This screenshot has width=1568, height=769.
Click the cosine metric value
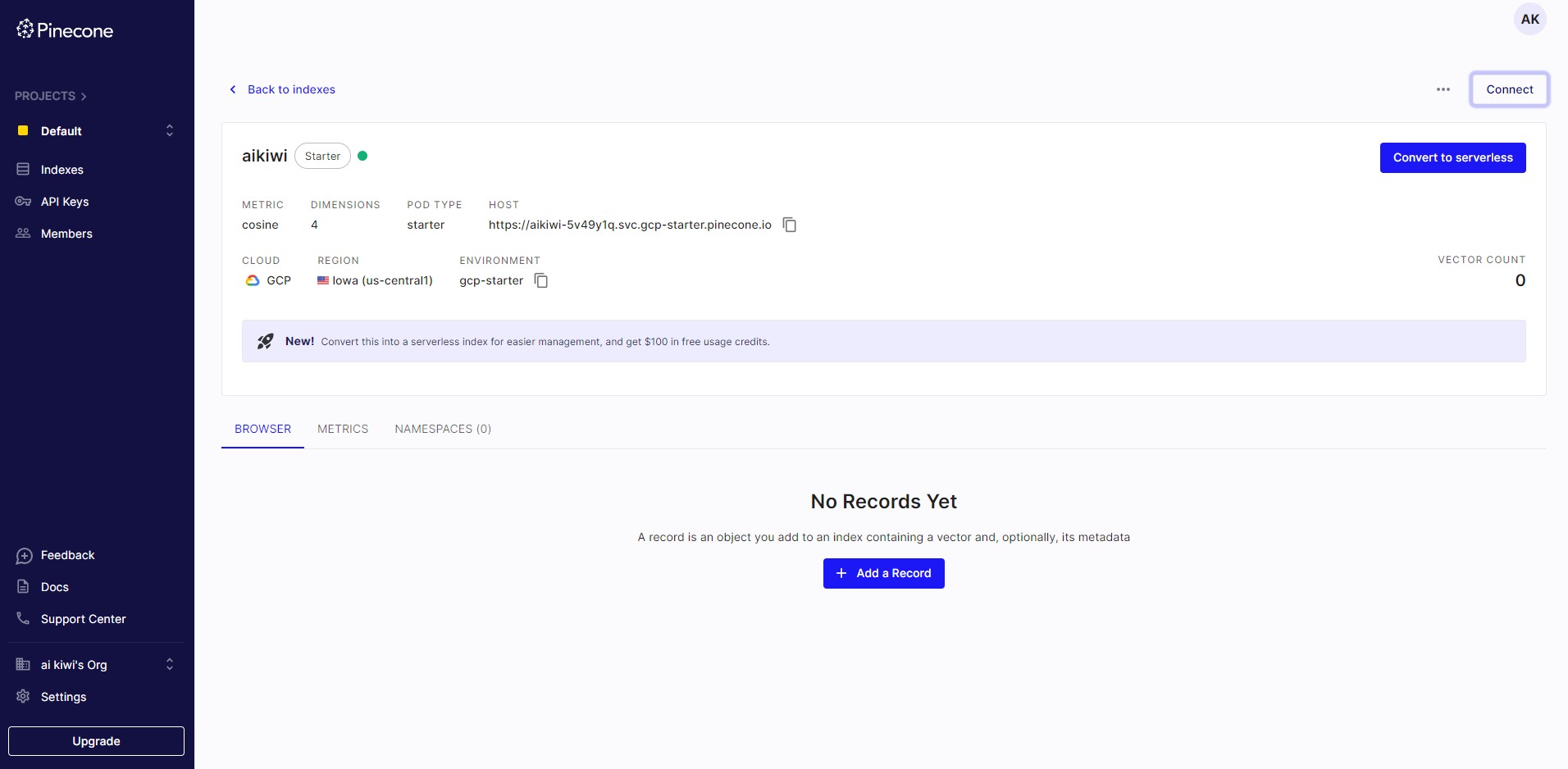[260, 225]
